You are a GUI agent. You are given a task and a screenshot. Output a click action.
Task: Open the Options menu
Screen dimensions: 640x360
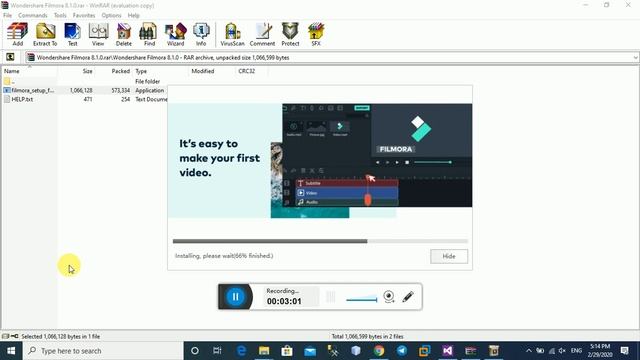(x=111, y=15)
